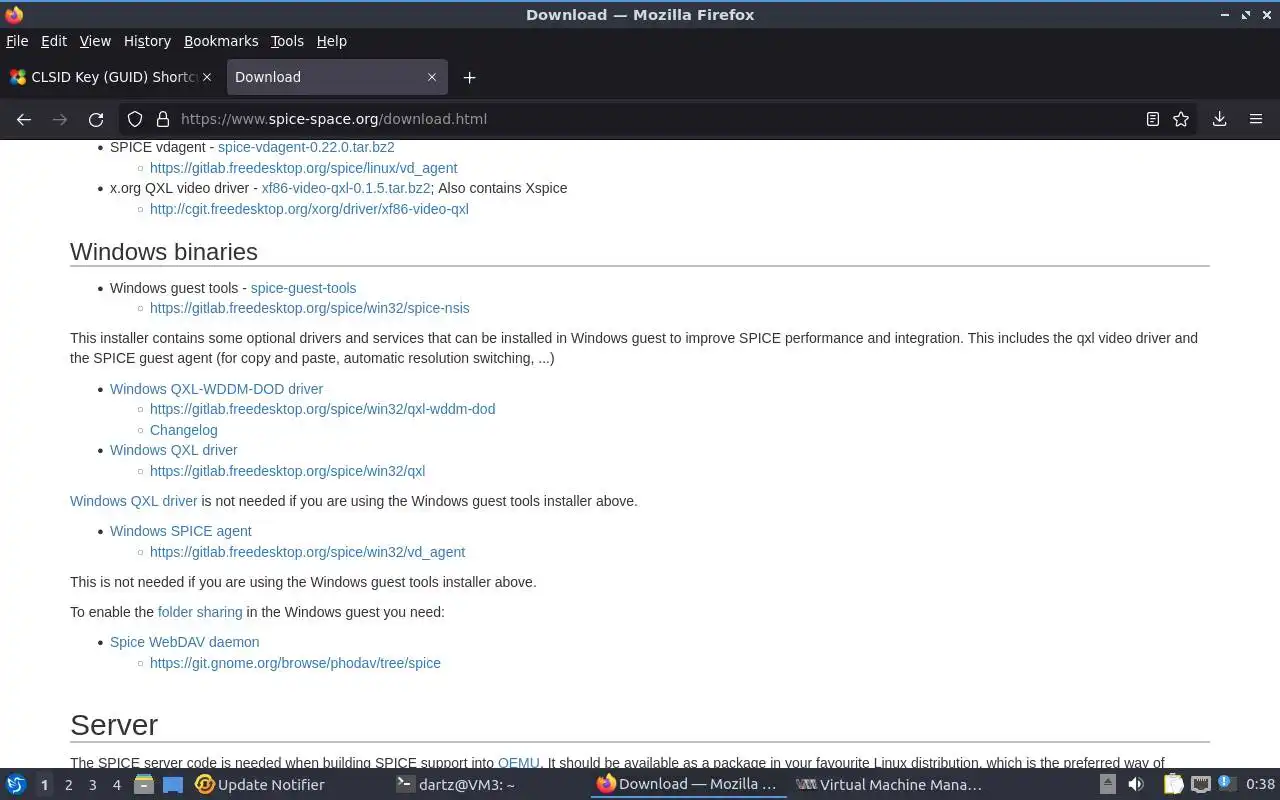
Task: Switch to dartz@VM3 terminal window
Action: click(455, 785)
